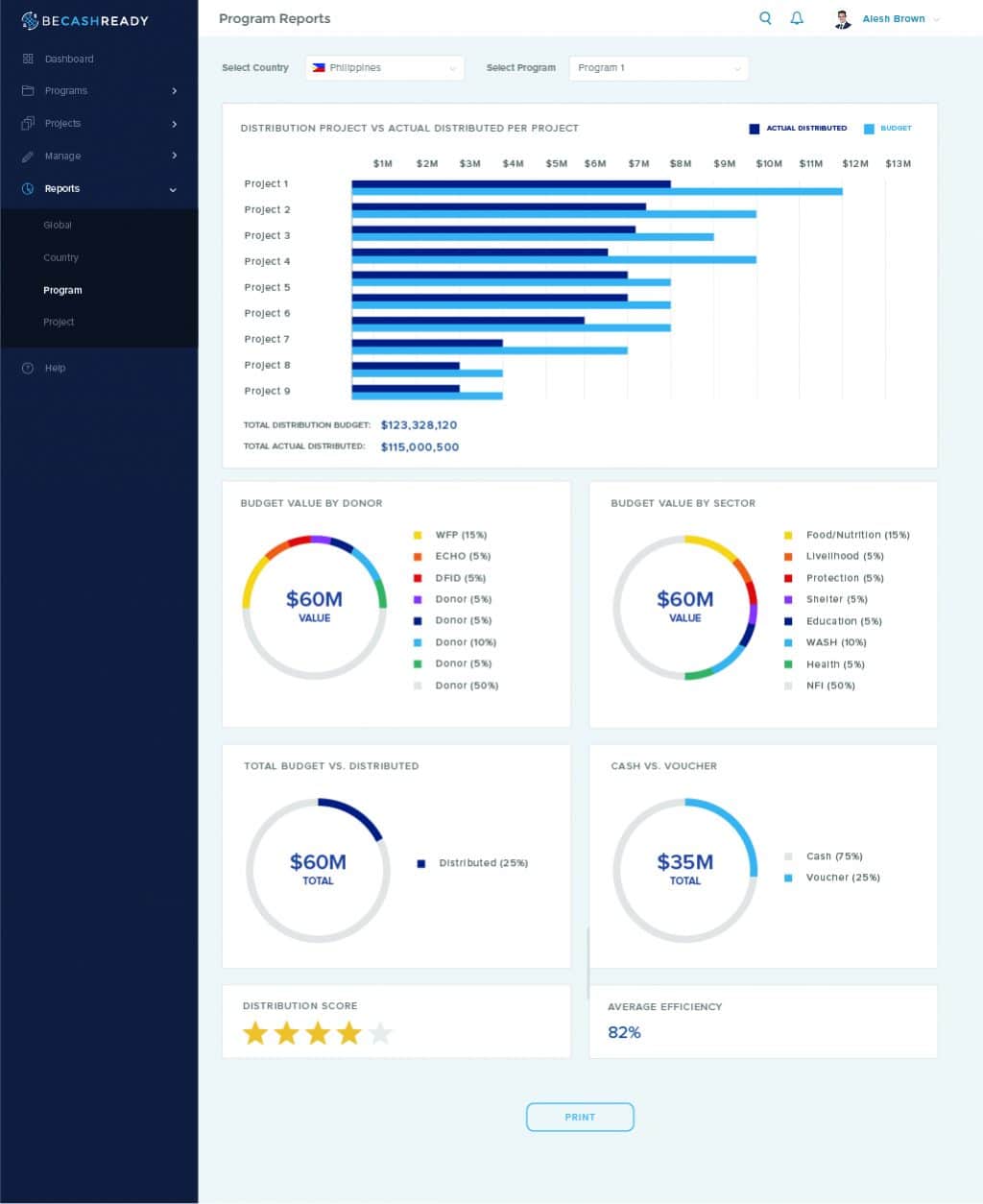Click the WFP (15%) yellow swatch

[418, 535]
